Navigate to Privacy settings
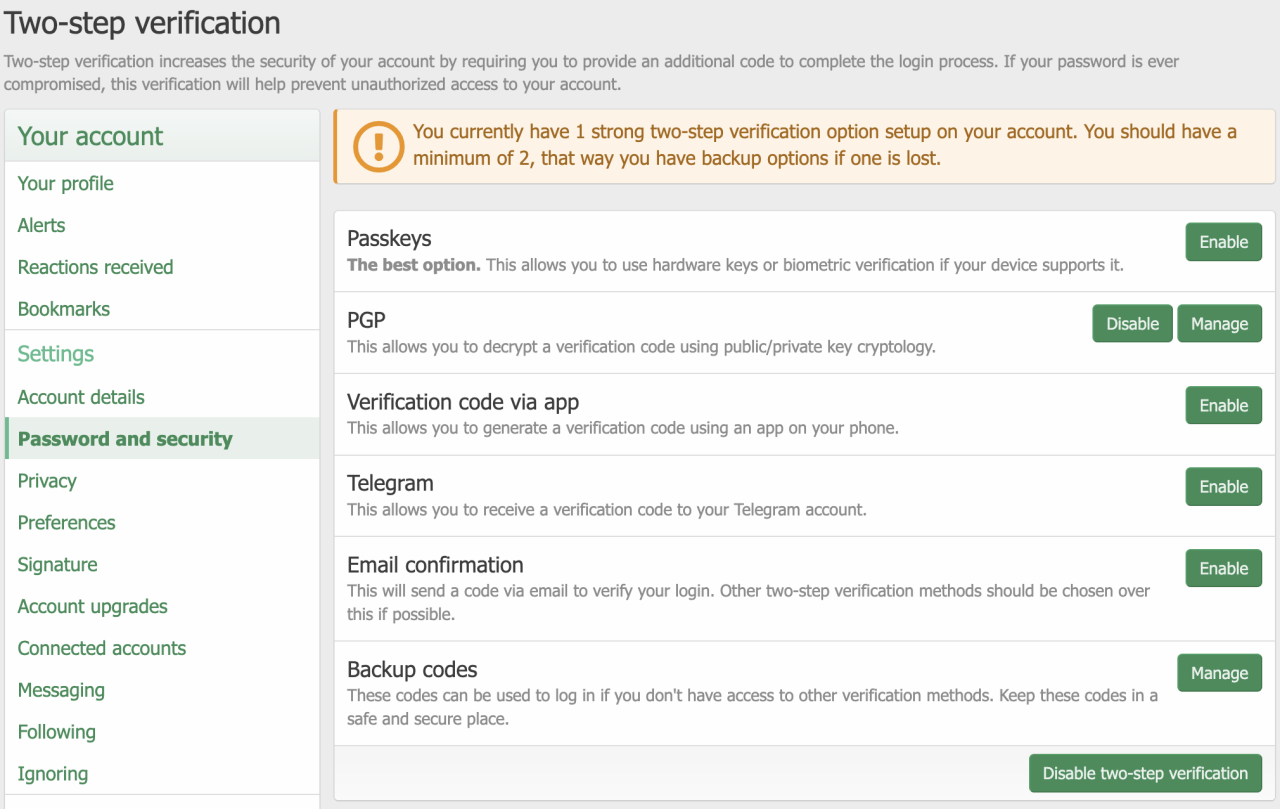The height and width of the screenshot is (809, 1280). 47,481
